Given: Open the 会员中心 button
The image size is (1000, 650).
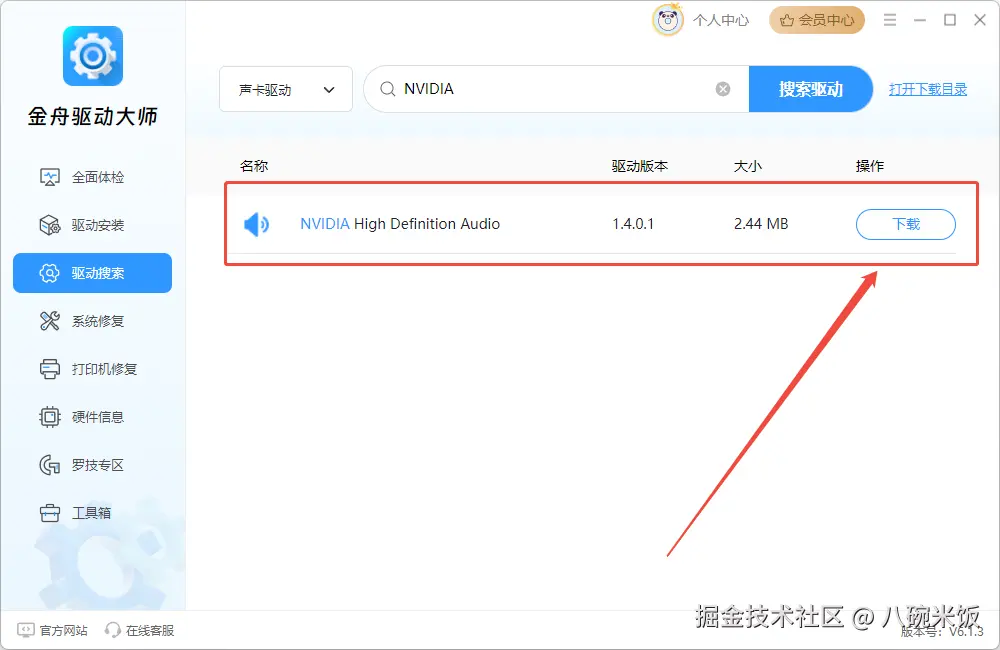Looking at the screenshot, I should tap(817, 20).
